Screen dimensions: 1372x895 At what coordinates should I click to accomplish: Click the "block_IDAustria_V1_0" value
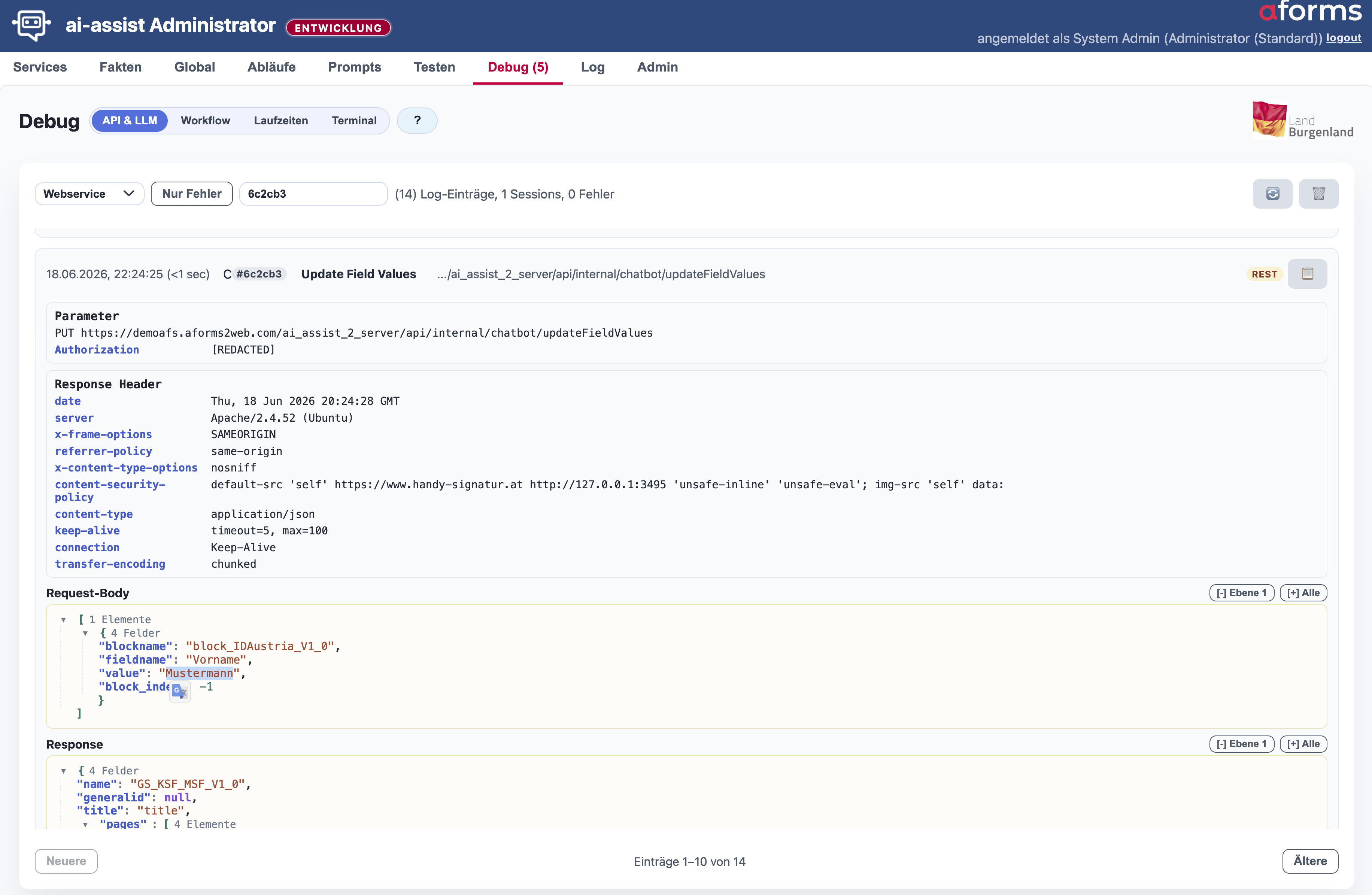[x=260, y=646]
